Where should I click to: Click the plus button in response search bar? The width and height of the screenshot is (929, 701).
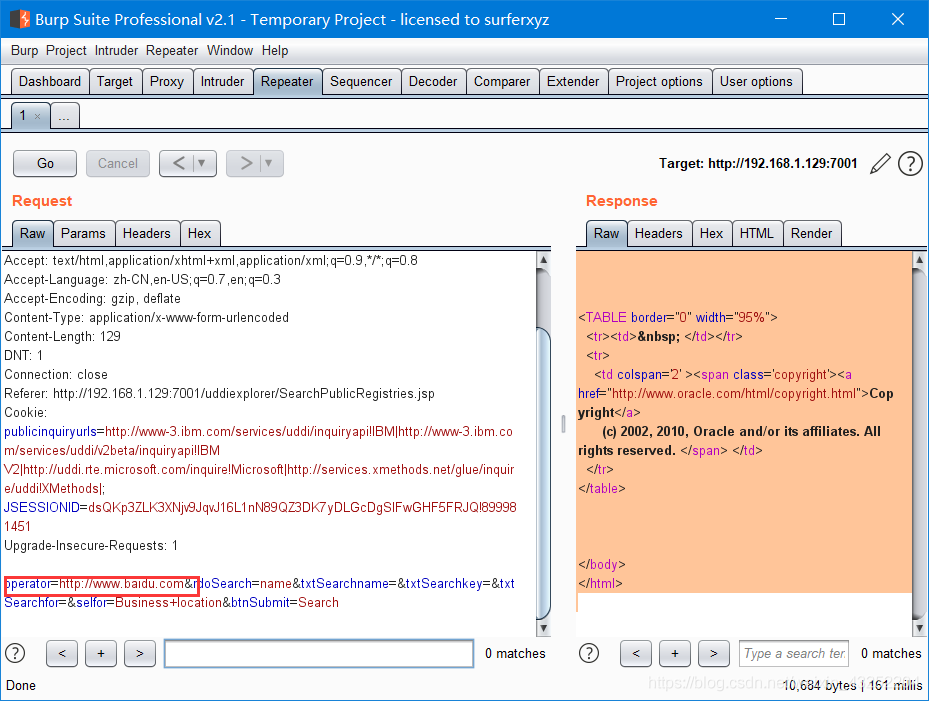click(675, 653)
